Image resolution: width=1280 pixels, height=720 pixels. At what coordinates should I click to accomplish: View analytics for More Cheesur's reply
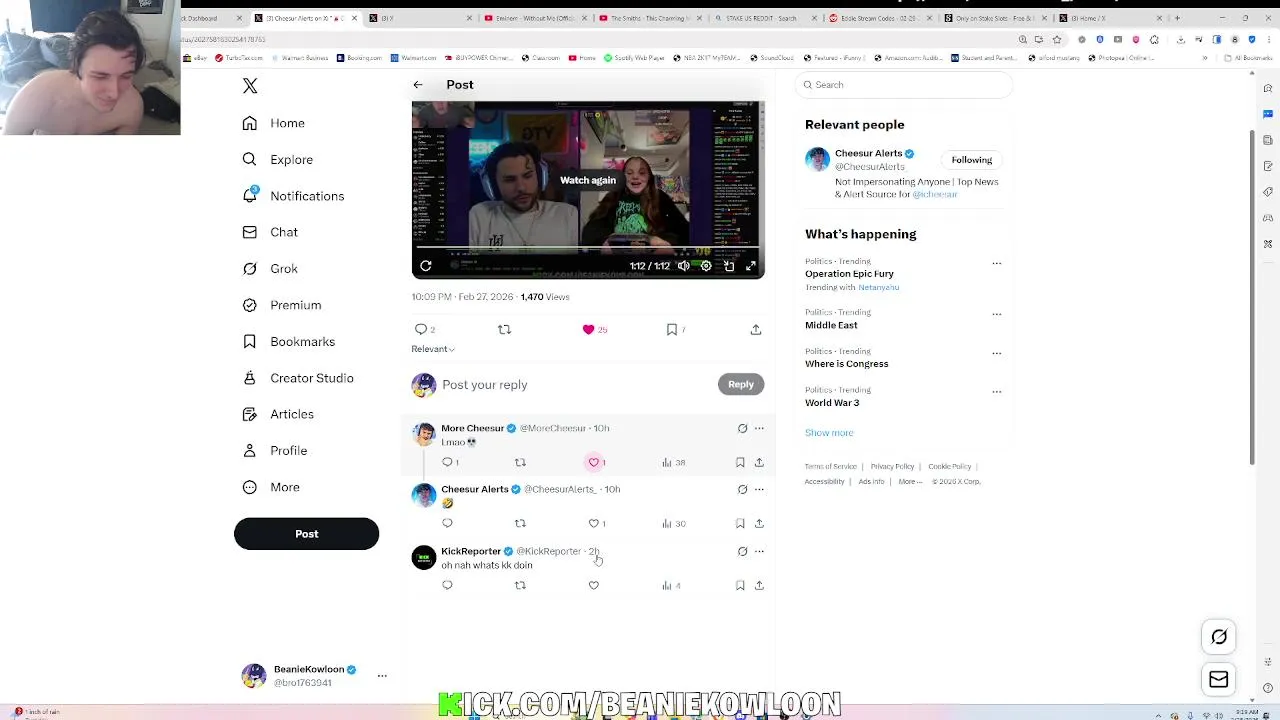coord(673,462)
